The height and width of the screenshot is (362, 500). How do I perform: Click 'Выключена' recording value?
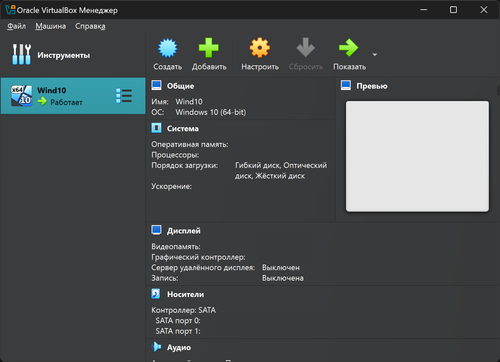point(283,278)
